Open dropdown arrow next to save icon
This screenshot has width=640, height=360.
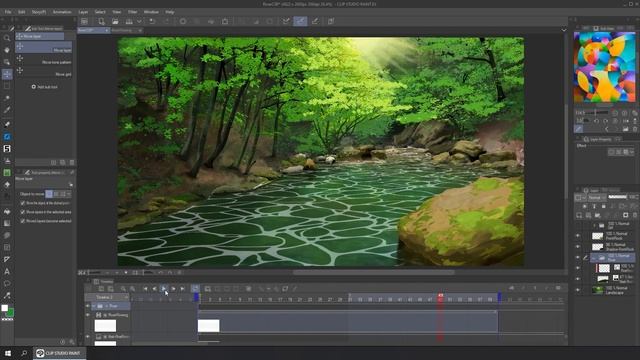[x=139, y=21]
